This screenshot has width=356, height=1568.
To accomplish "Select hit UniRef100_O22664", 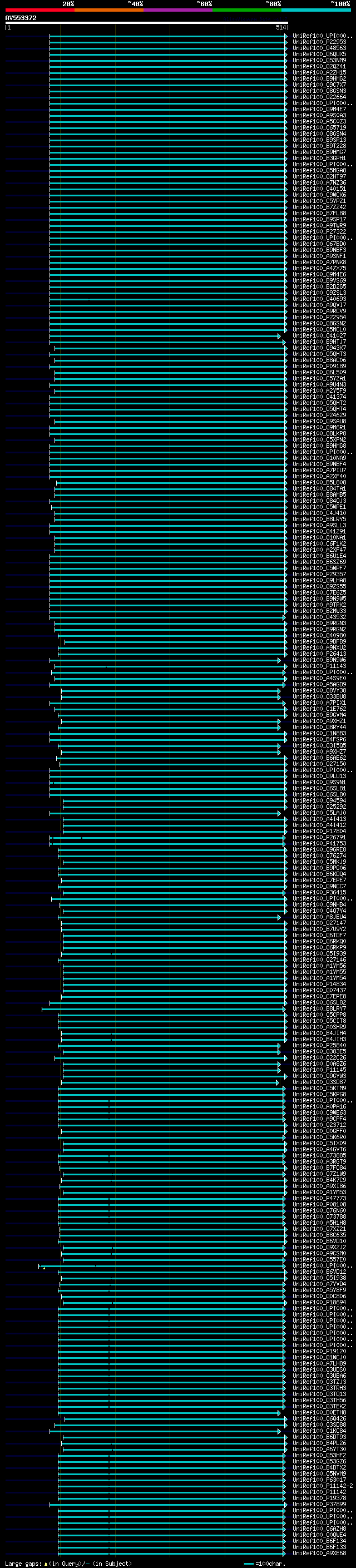I will coord(319,97).
